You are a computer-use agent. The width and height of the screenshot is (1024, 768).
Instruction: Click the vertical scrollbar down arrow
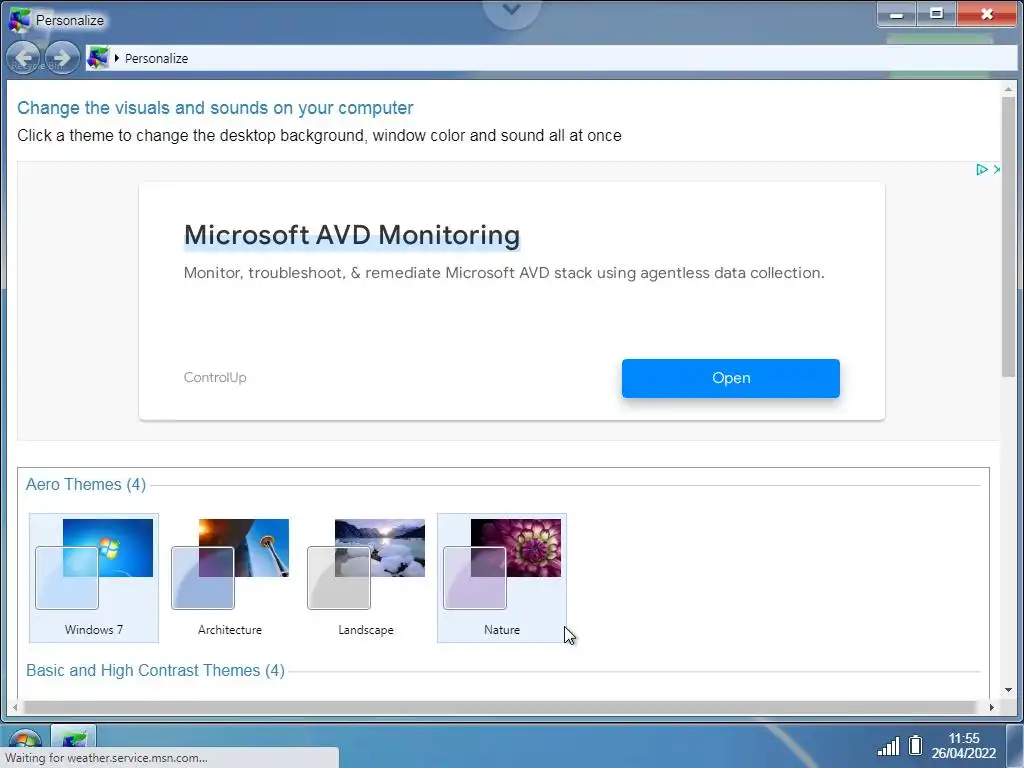pos(1008,690)
